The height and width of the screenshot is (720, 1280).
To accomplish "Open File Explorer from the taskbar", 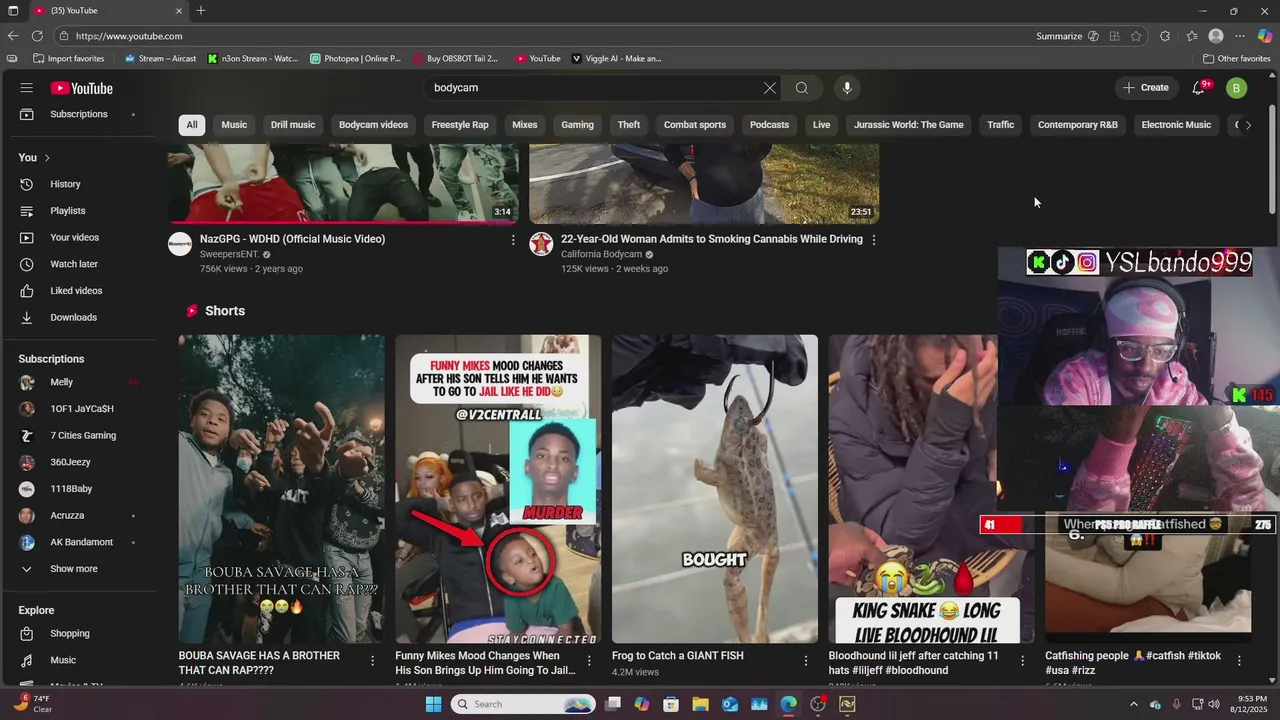I will [700, 704].
